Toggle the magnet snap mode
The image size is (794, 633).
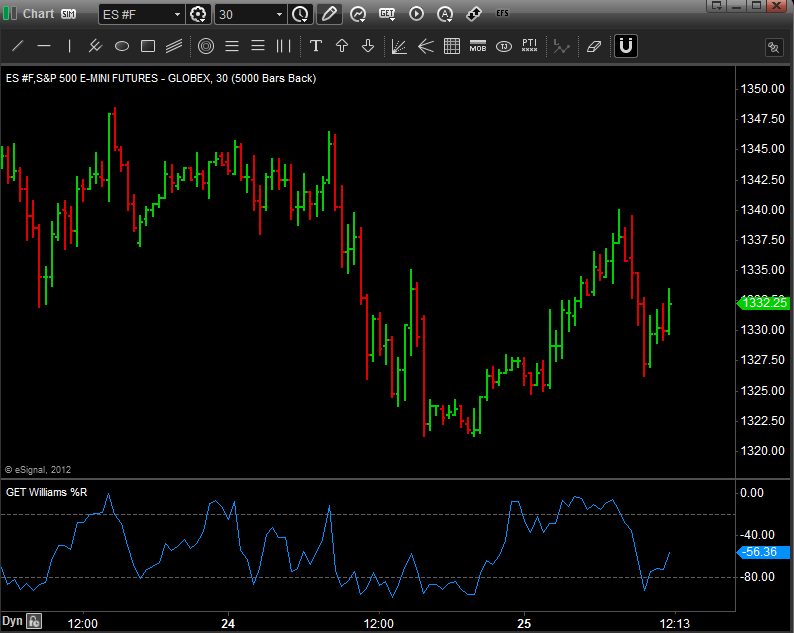(x=626, y=46)
